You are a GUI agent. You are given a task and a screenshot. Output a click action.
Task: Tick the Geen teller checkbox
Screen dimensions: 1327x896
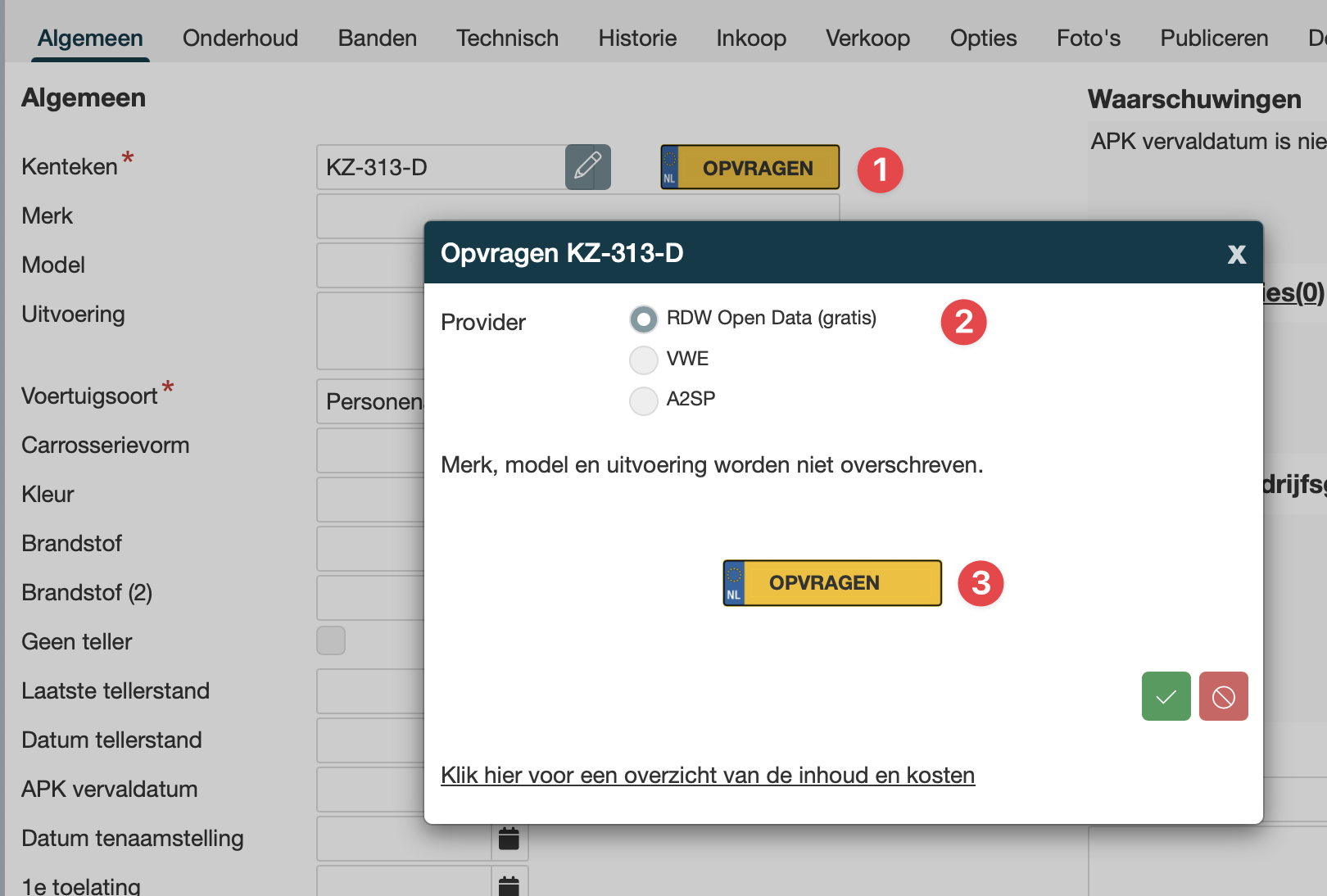[x=331, y=640]
